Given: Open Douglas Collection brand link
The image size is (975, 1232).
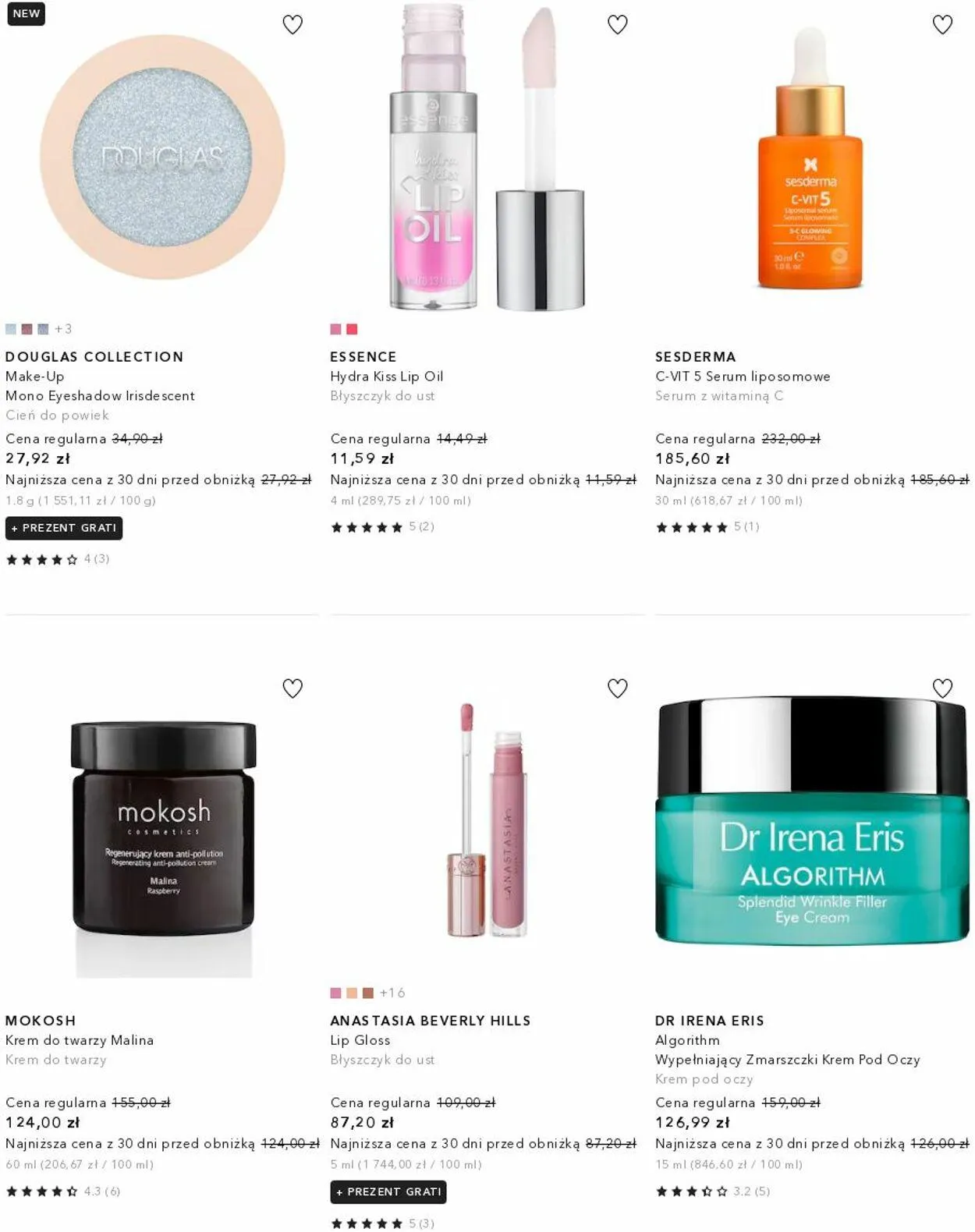Looking at the screenshot, I should (94, 356).
